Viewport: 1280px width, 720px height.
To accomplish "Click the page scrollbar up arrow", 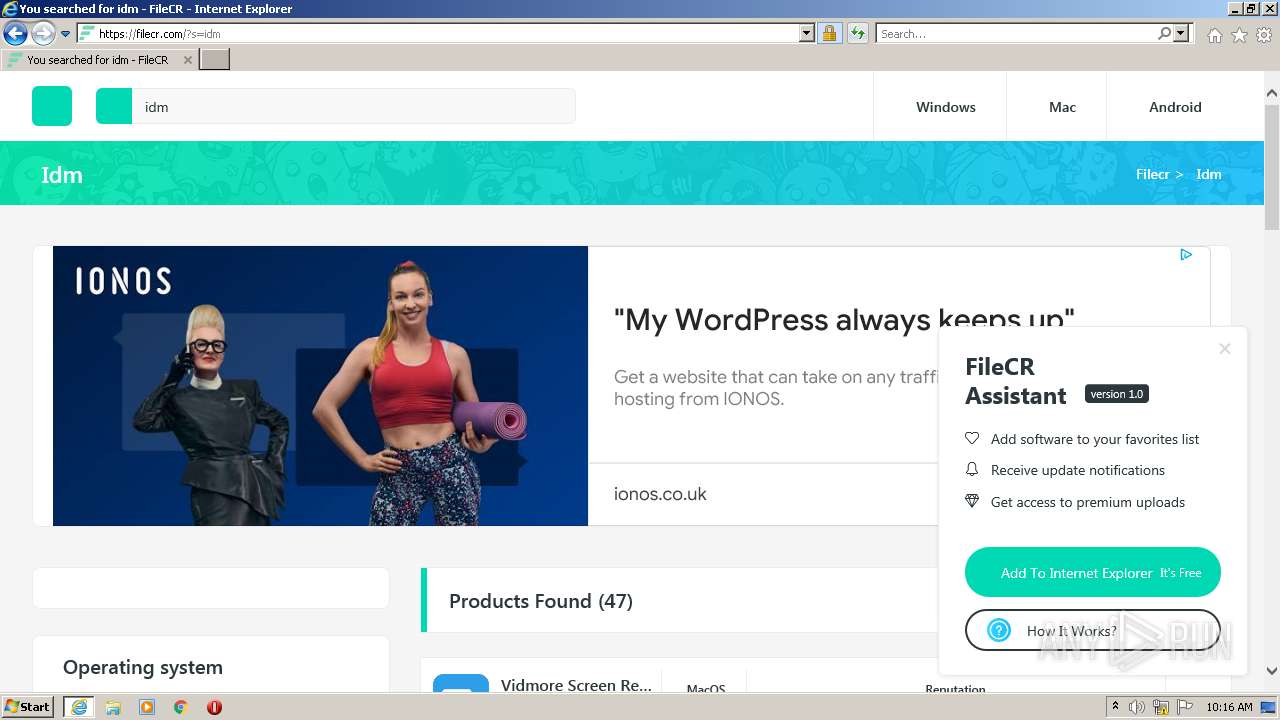I will point(1272,94).
